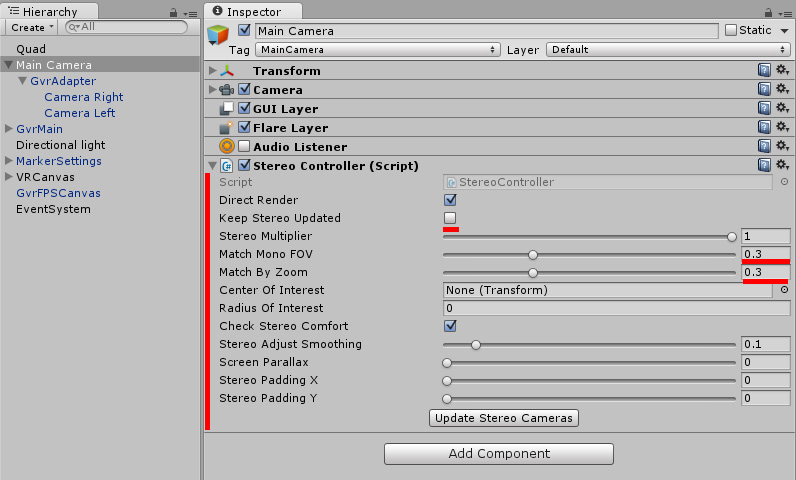Collapse GvrAdapter tree node
796x480 pixels.
coord(22,81)
